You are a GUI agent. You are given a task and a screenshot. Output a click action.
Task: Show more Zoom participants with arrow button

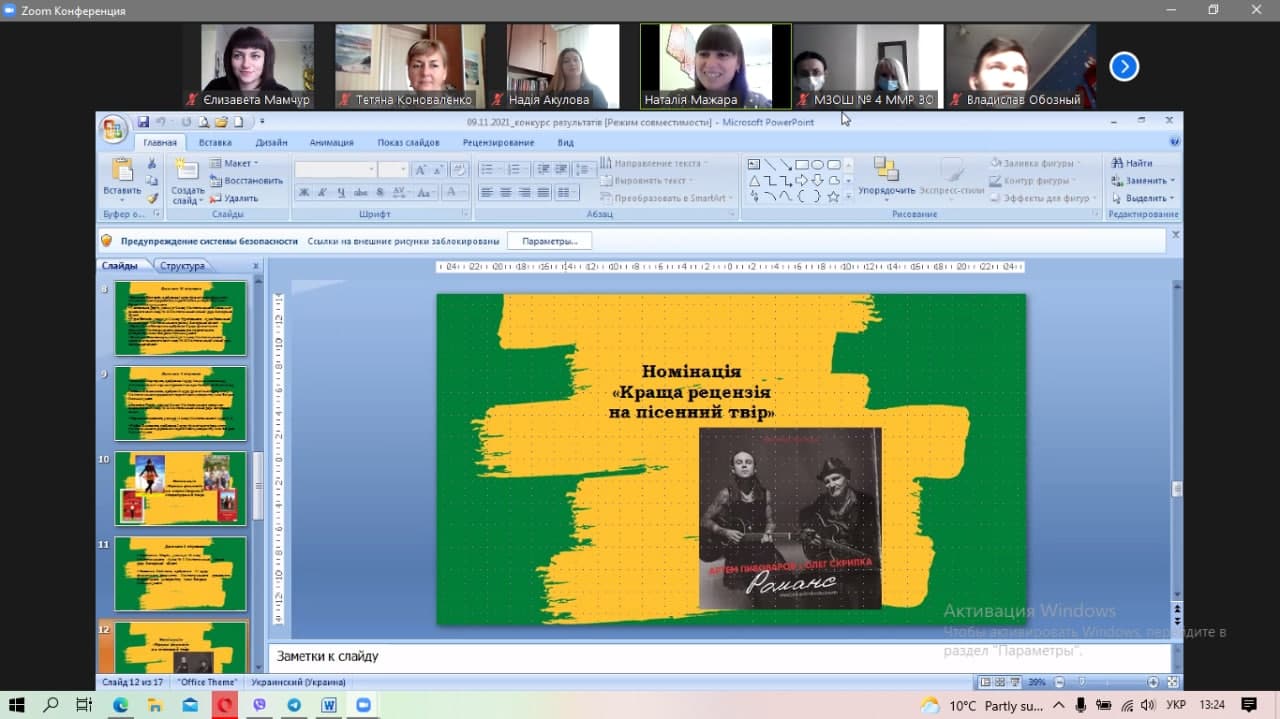(x=1124, y=67)
